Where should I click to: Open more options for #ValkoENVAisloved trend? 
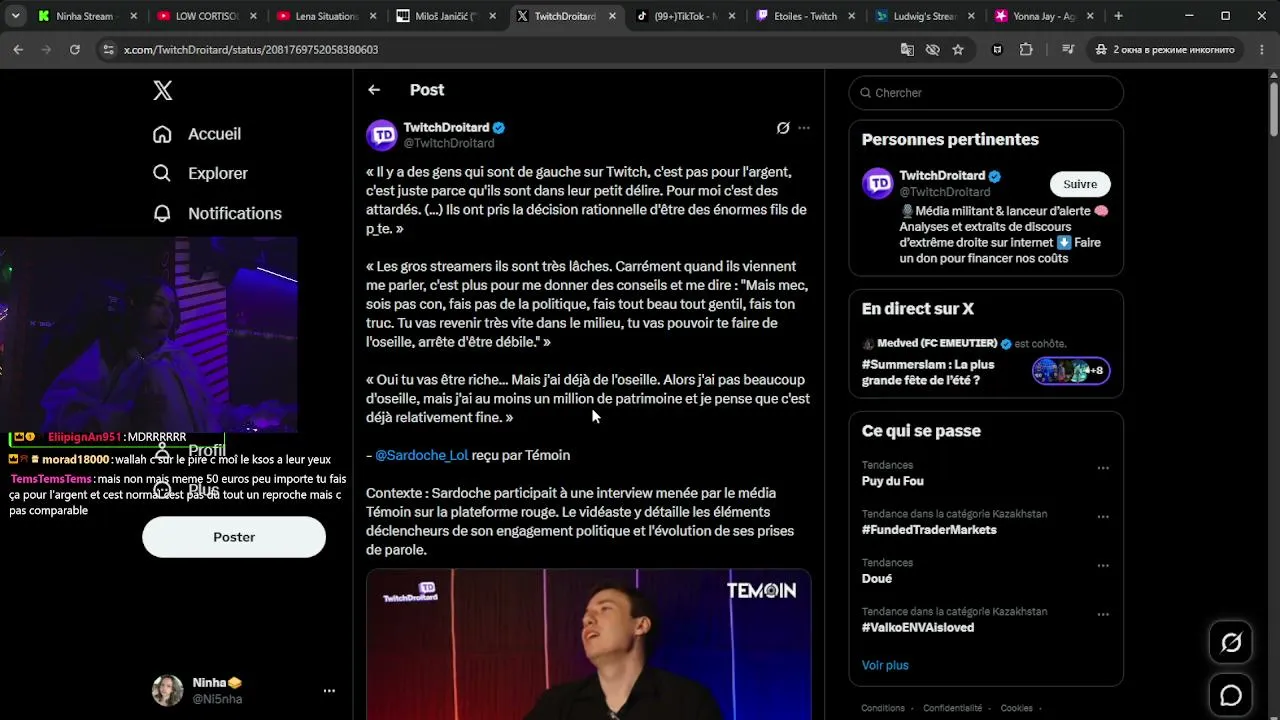1103,614
